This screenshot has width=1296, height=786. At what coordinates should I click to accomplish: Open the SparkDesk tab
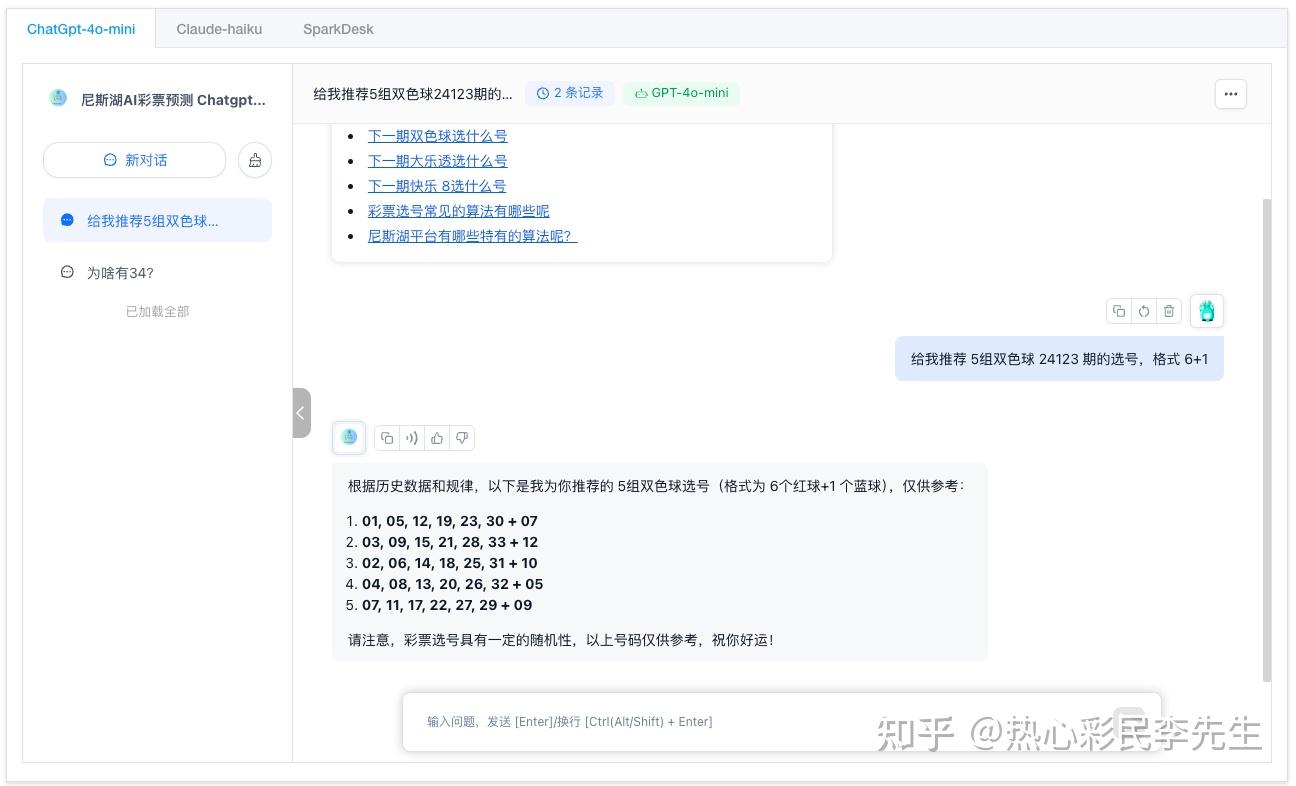click(338, 29)
